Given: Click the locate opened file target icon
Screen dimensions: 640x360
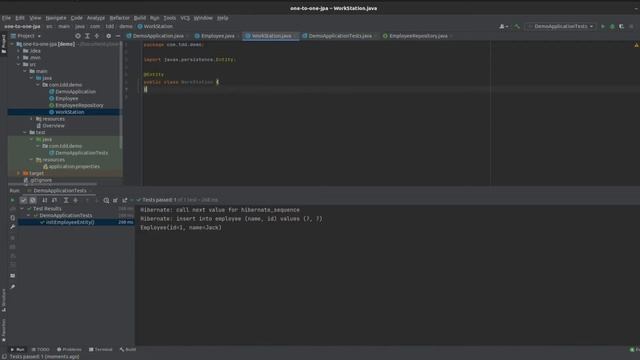Looking at the screenshot, I should coord(78,36).
